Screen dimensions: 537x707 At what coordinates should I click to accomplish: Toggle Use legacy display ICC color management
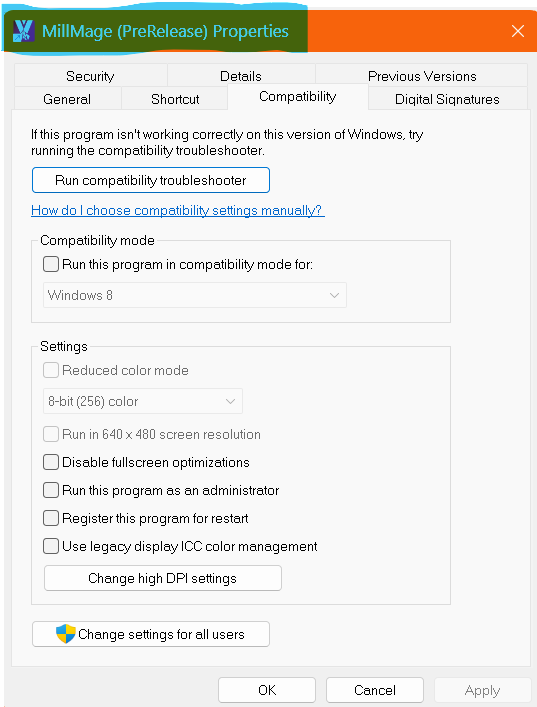coord(51,546)
